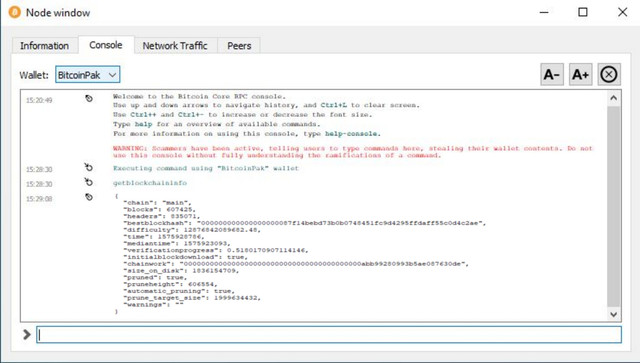Click the 'help-console' text in the welcome message

[352, 134]
